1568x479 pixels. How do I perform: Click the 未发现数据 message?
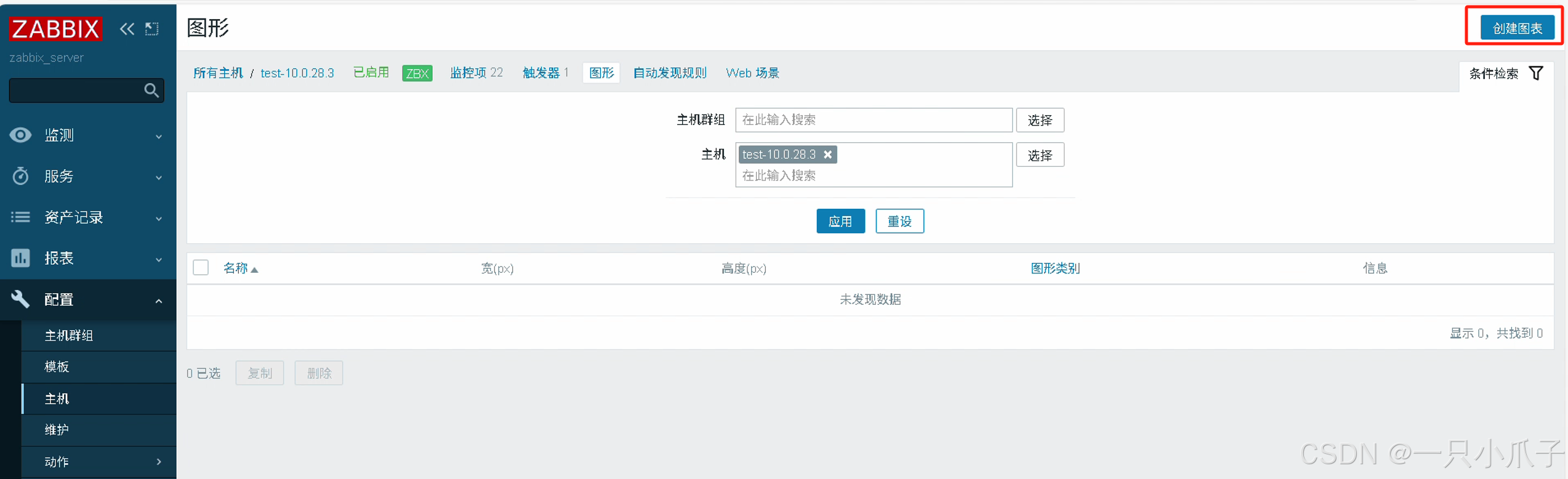870,300
